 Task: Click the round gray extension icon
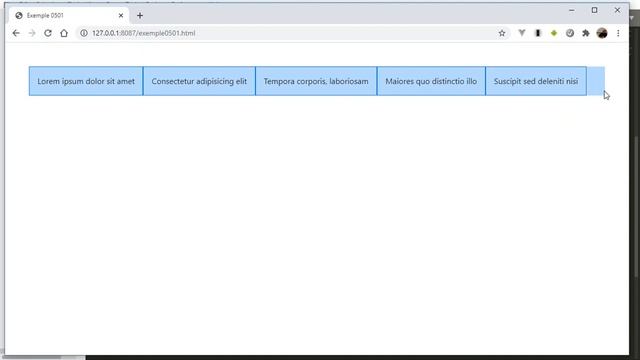tap(570, 33)
